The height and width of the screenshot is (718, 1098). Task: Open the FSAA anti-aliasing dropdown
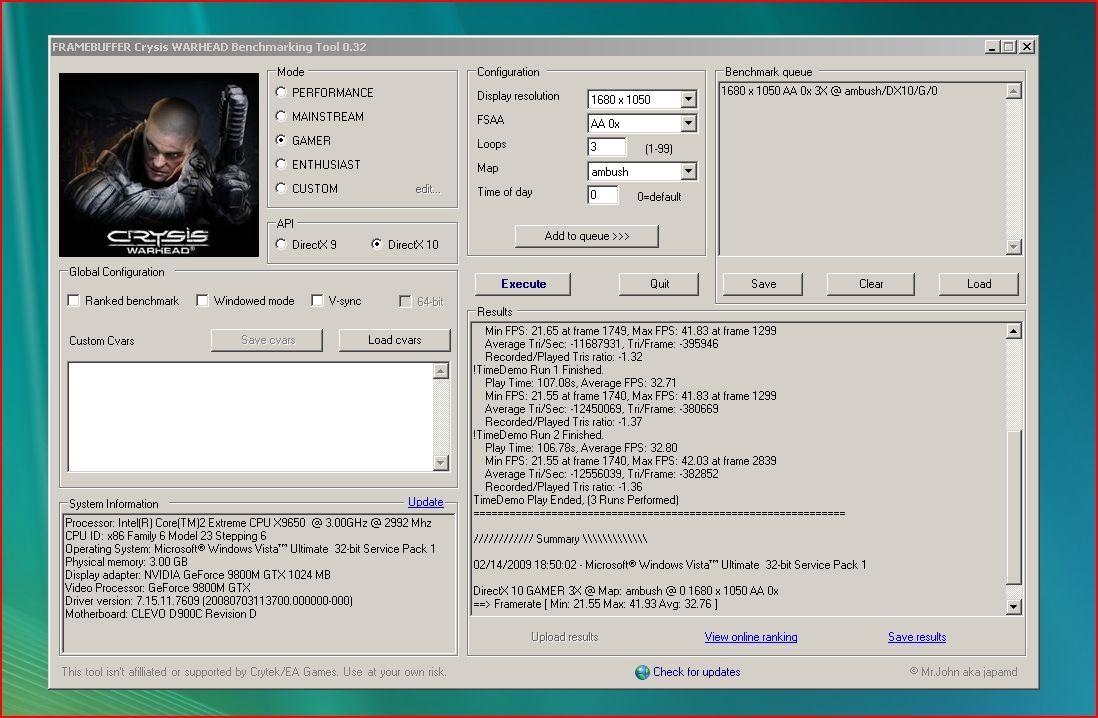coord(688,123)
